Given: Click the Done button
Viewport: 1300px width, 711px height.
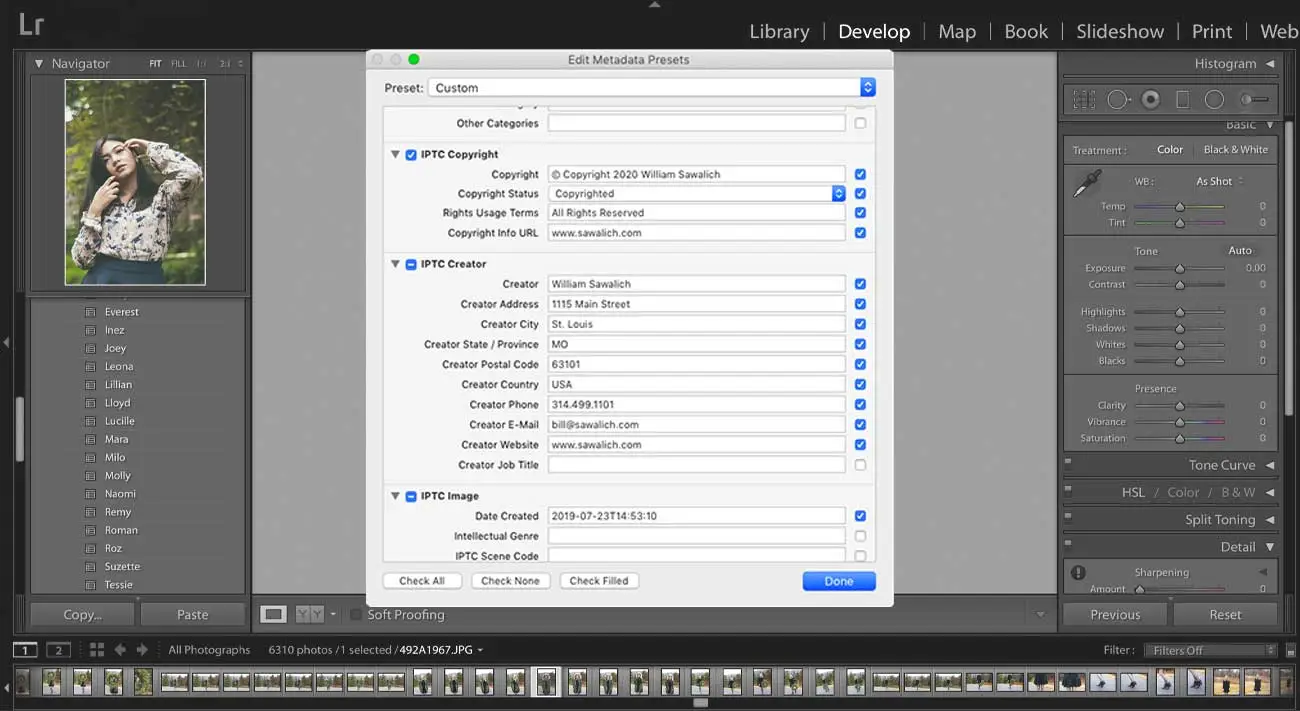Looking at the screenshot, I should coord(838,580).
